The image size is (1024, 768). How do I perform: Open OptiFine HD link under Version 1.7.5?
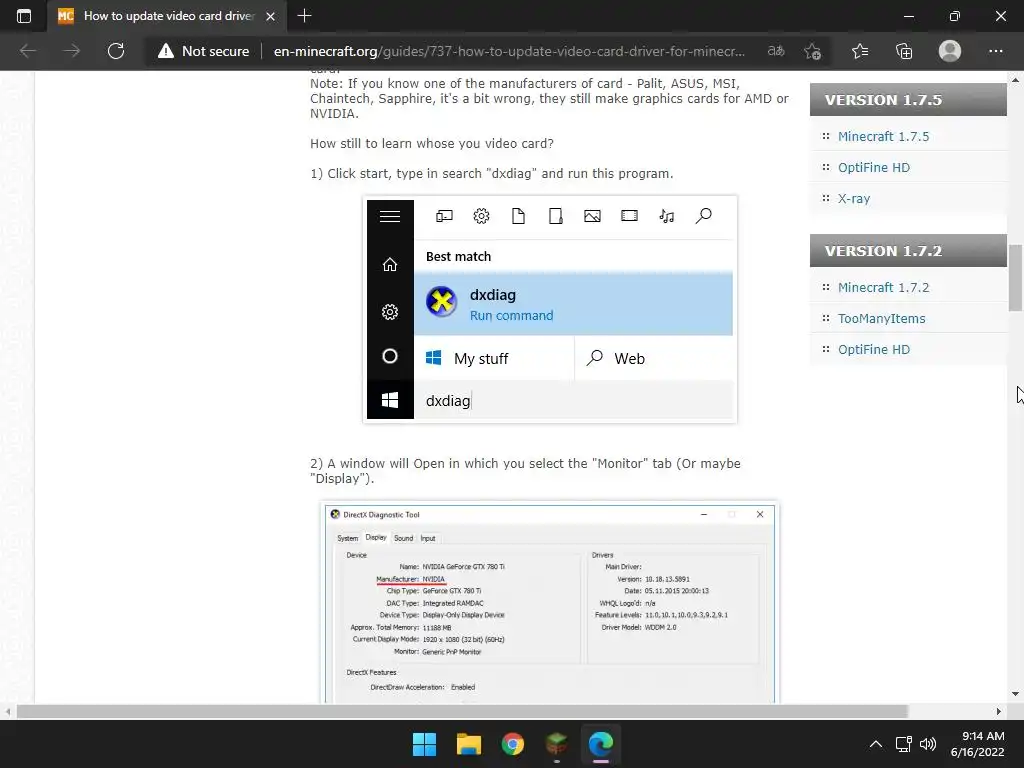(874, 167)
